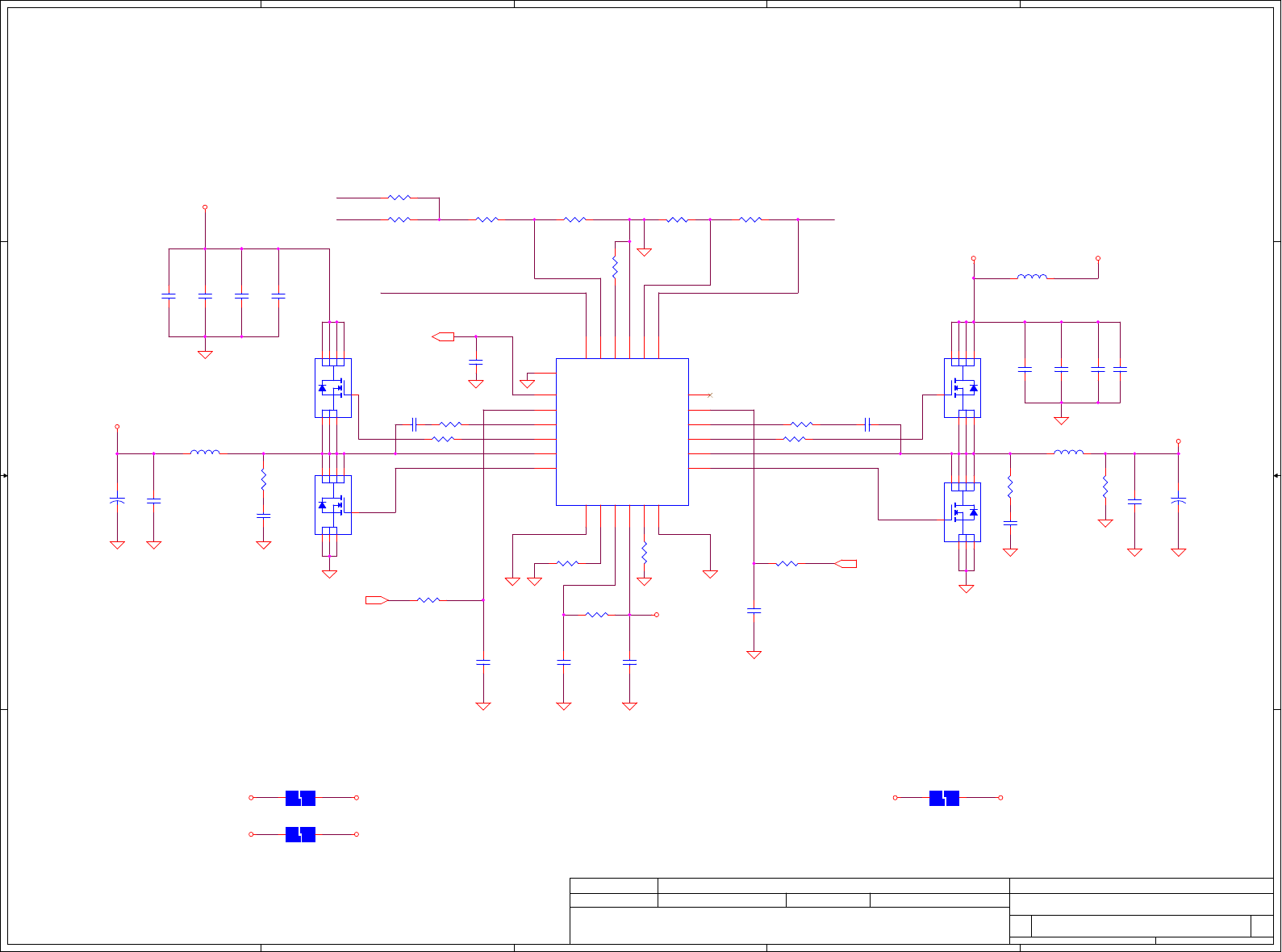Select the upper of the two stacked blue net-tie symbols

tap(300, 798)
